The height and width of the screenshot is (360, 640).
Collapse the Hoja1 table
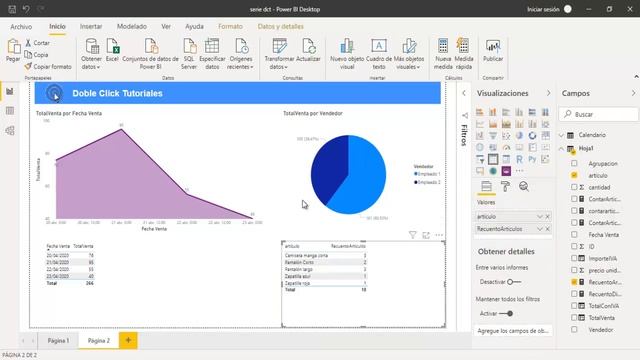tap(562, 148)
